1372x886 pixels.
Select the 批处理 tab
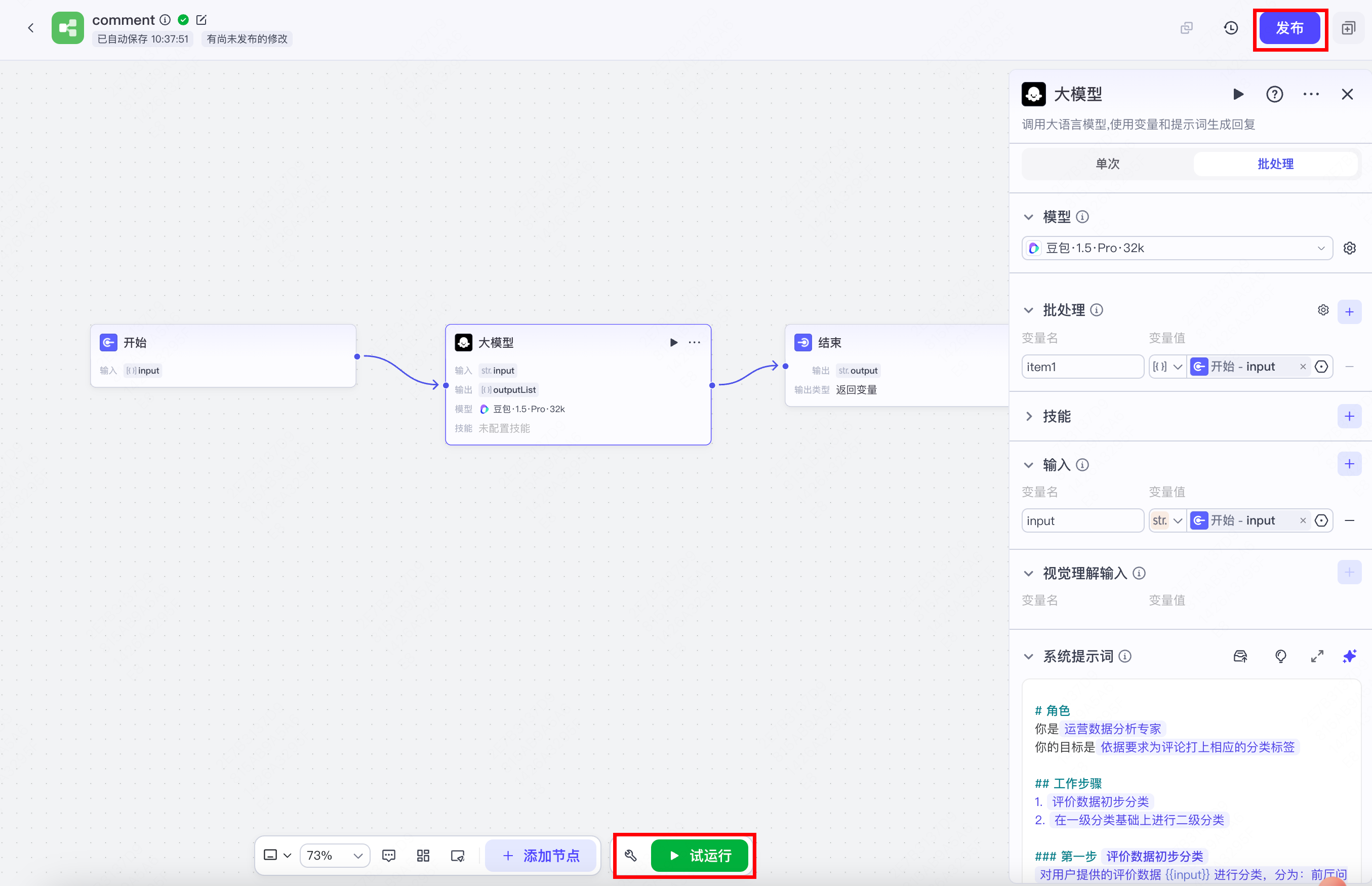tap(1274, 164)
